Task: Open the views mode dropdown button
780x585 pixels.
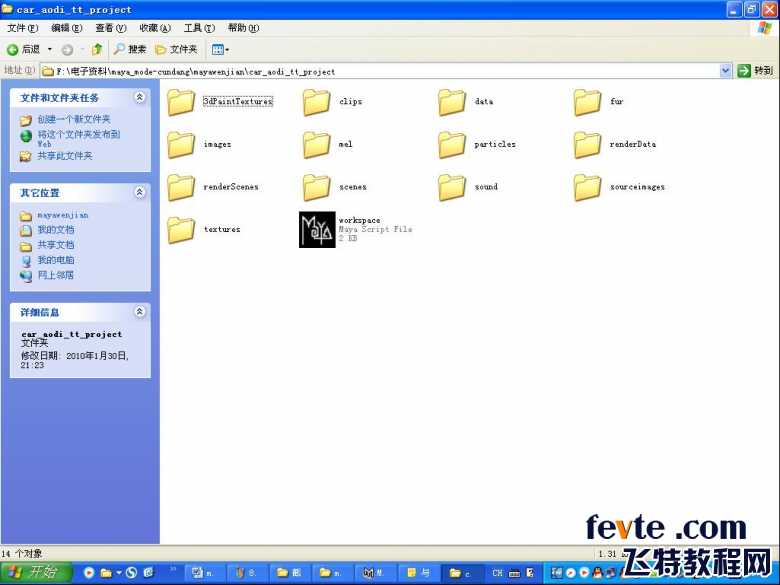Action: point(220,49)
